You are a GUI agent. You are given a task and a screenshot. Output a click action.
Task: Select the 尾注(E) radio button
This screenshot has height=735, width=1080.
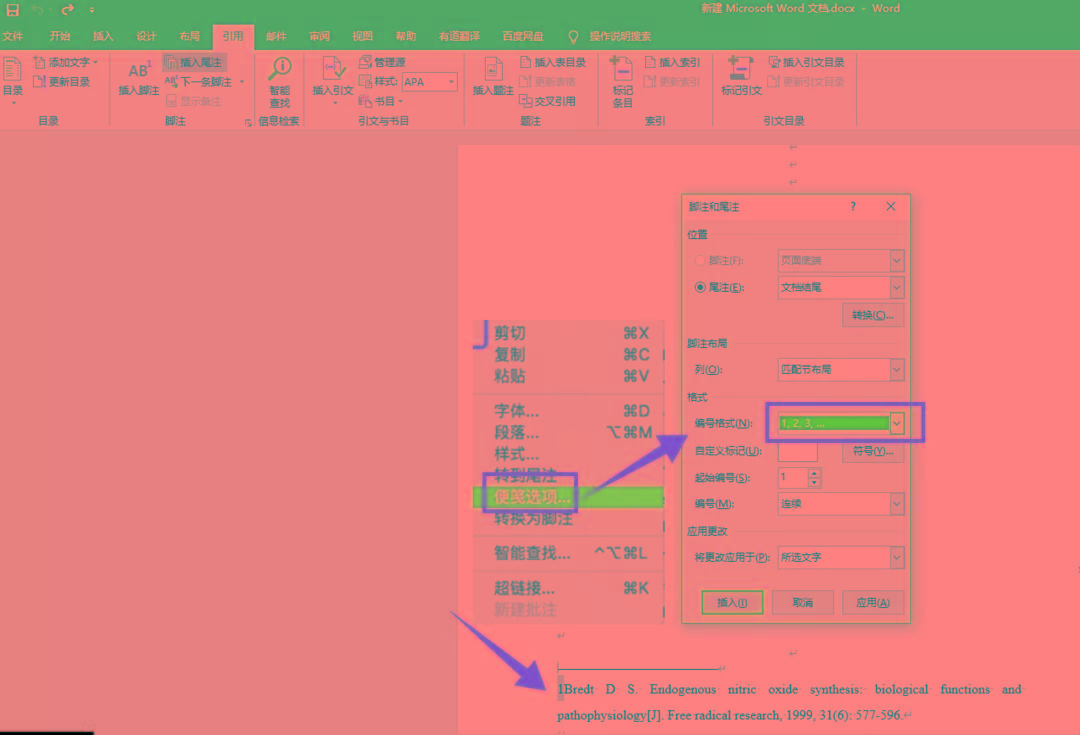pos(700,287)
